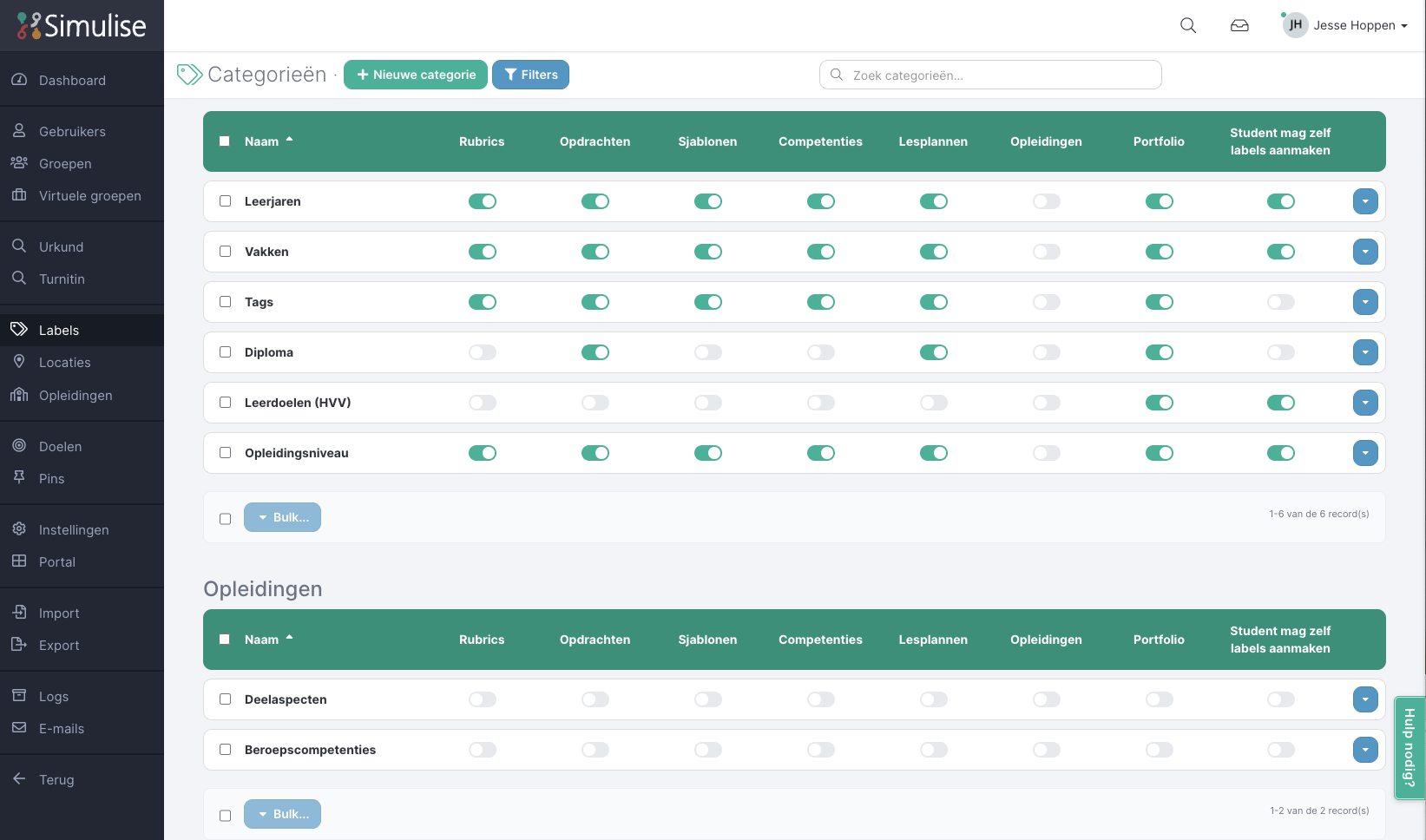This screenshot has height=840, width=1426.
Task: Enable Lesplannen switch for Beroepscompetenties
Action: tap(934, 750)
